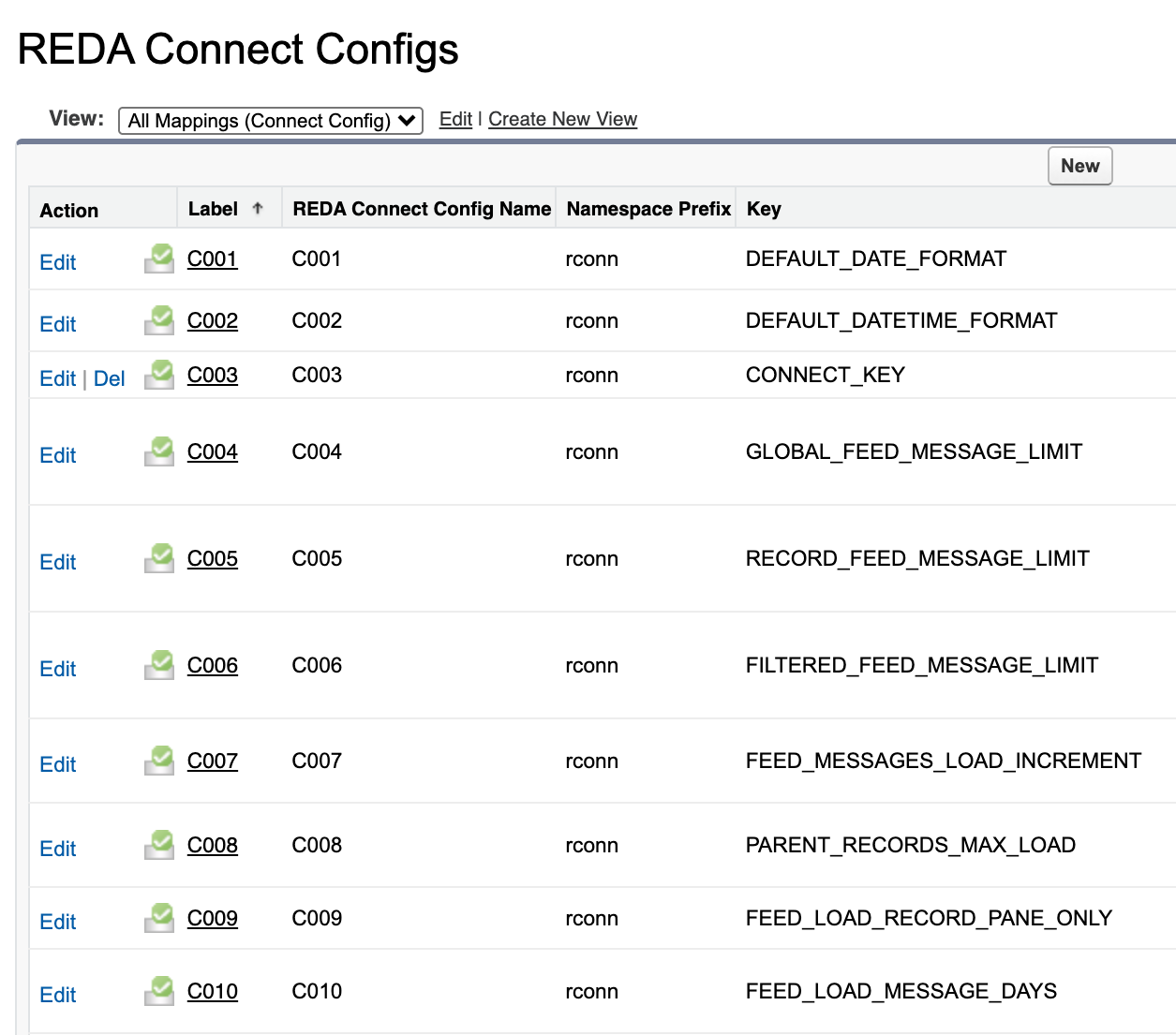Click the Edit link beside the View dropdown
The image size is (1176, 1035).
[455, 119]
